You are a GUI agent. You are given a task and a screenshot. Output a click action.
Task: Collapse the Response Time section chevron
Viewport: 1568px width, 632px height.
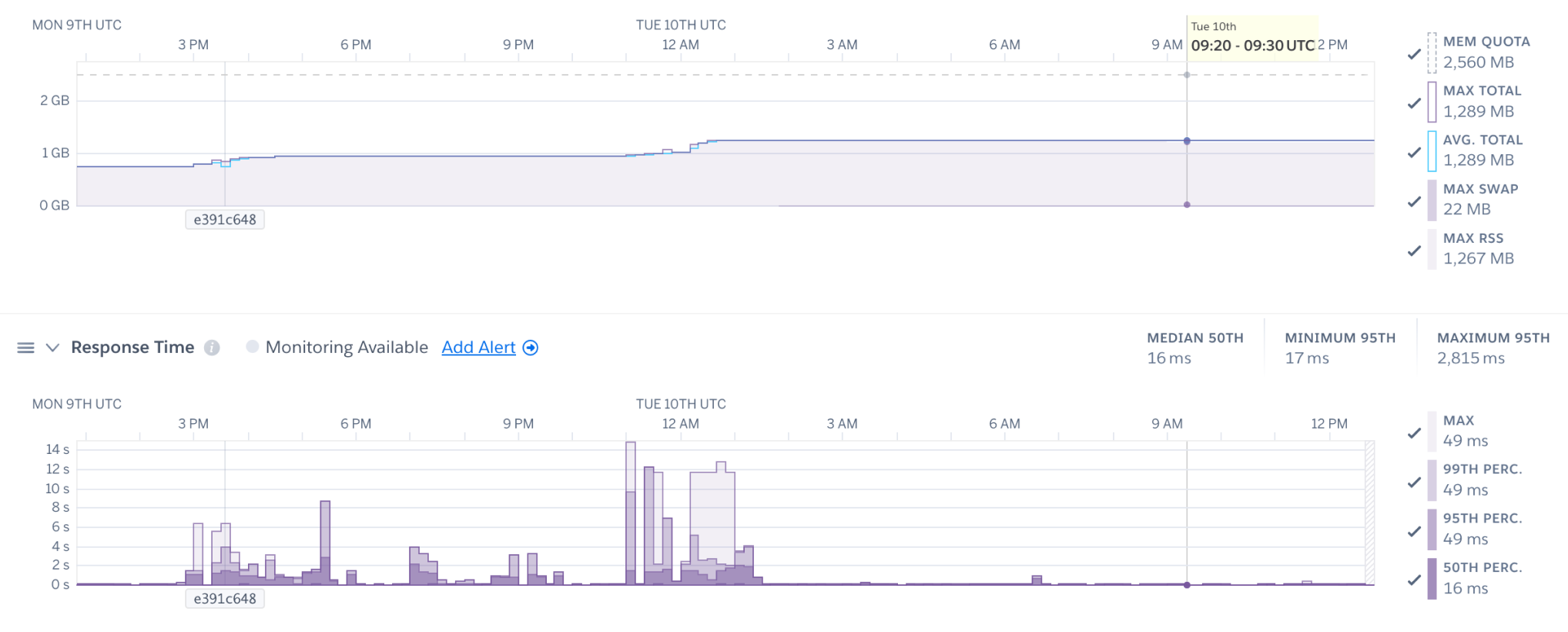[x=52, y=348]
